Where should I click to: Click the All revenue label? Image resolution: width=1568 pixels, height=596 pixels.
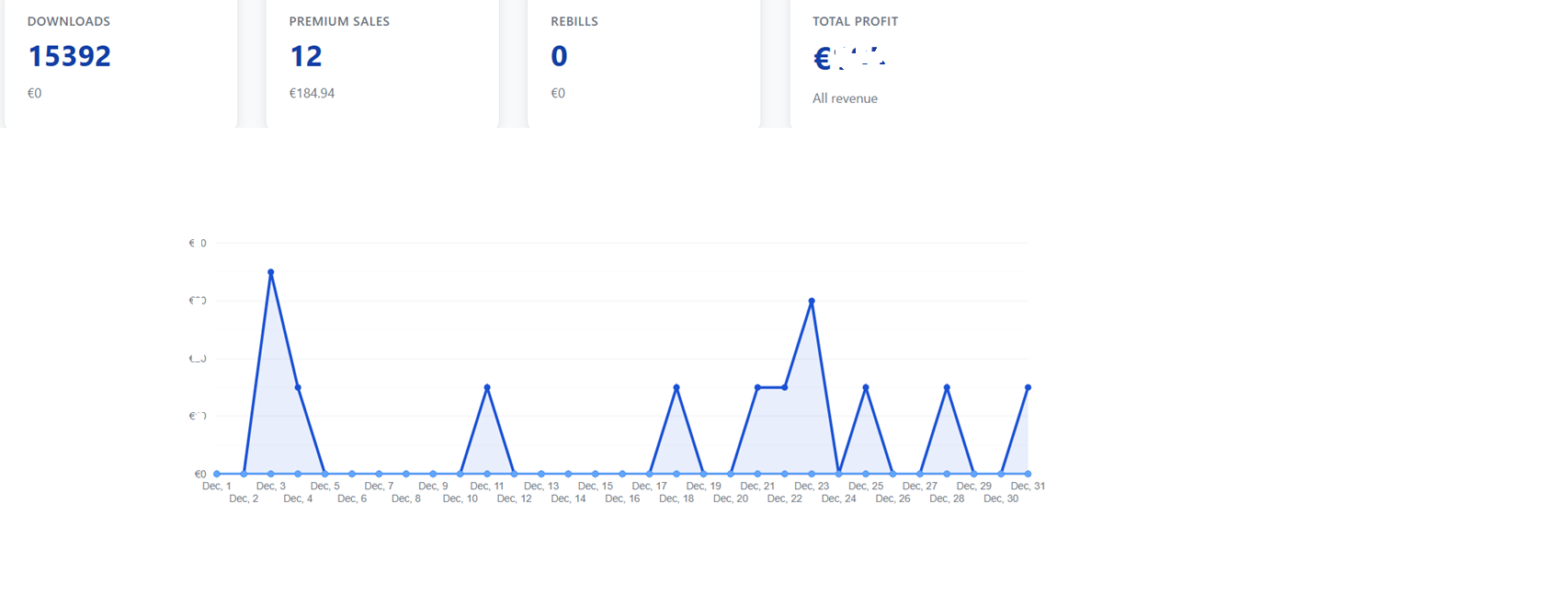click(x=845, y=98)
